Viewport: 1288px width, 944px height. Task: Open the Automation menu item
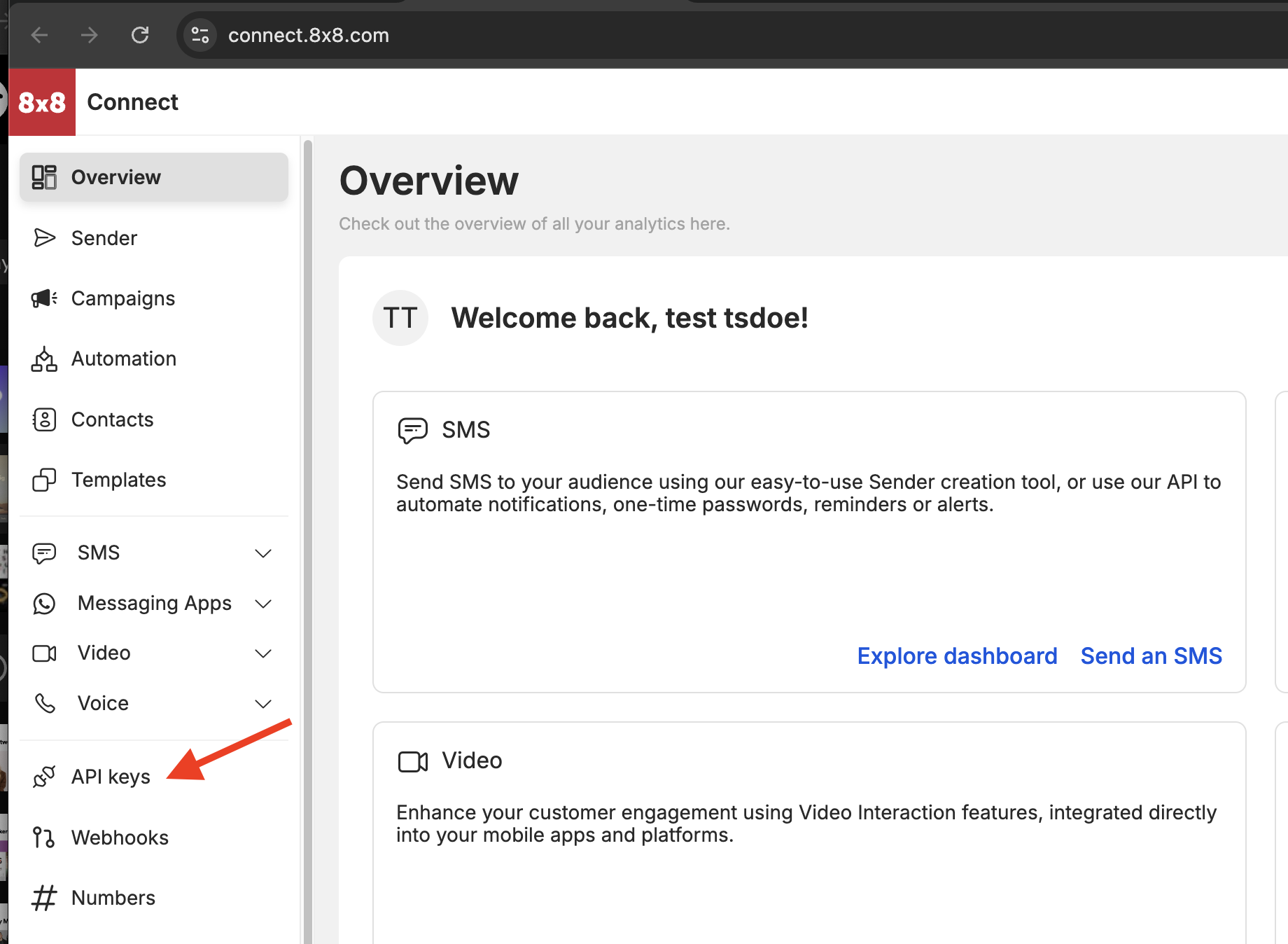tap(154, 359)
